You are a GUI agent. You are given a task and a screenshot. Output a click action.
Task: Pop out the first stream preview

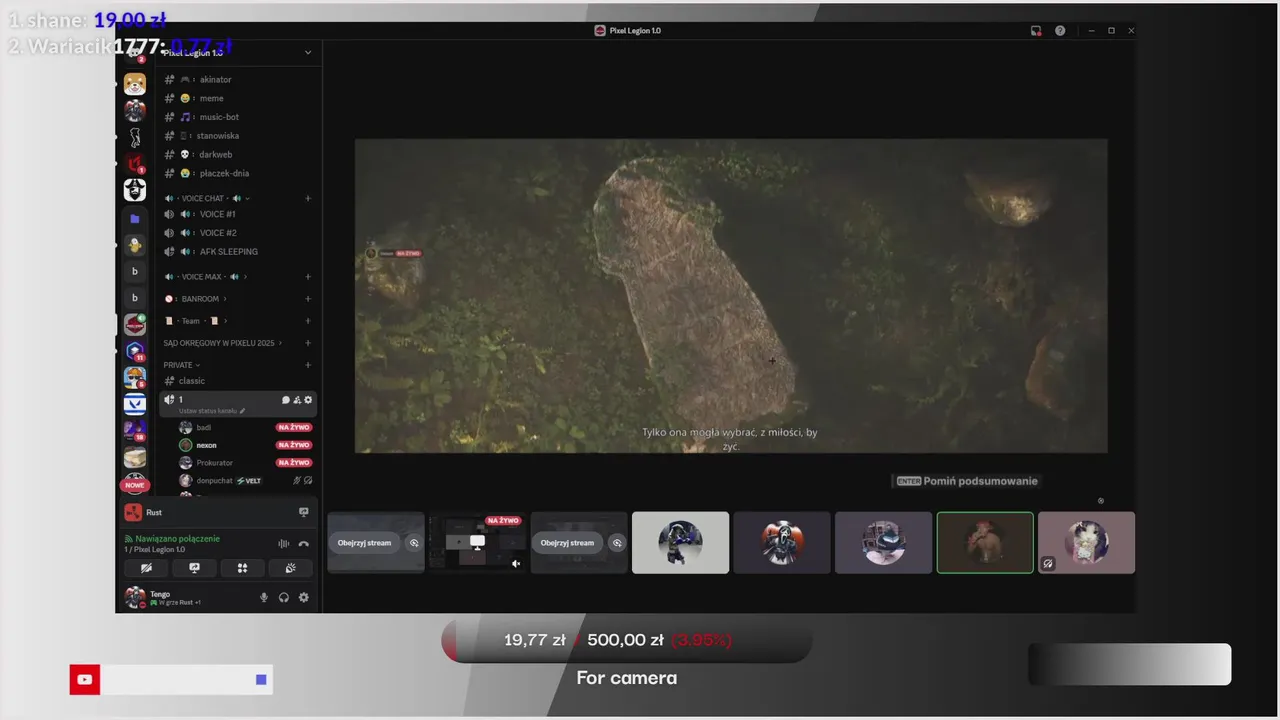[x=414, y=543]
